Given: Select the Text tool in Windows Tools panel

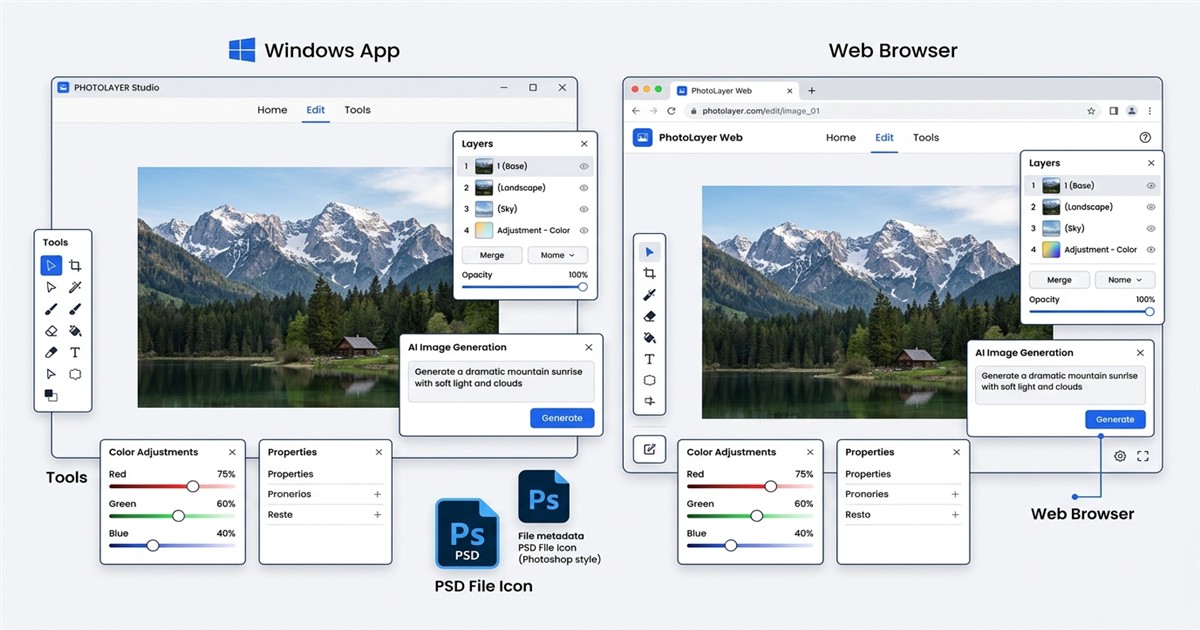Looking at the screenshot, I should coord(75,352).
